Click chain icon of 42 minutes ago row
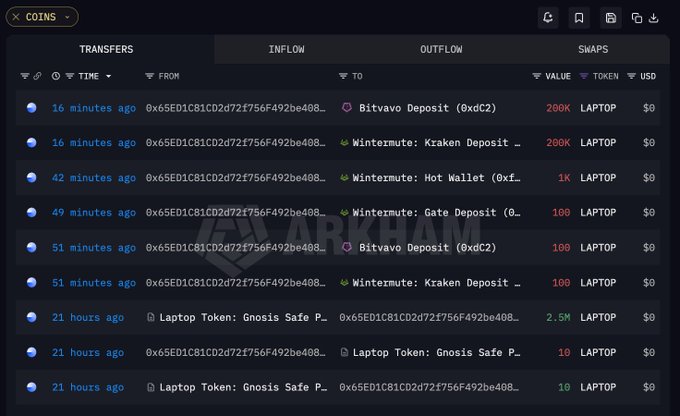The image size is (680, 416). [x=32, y=177]
